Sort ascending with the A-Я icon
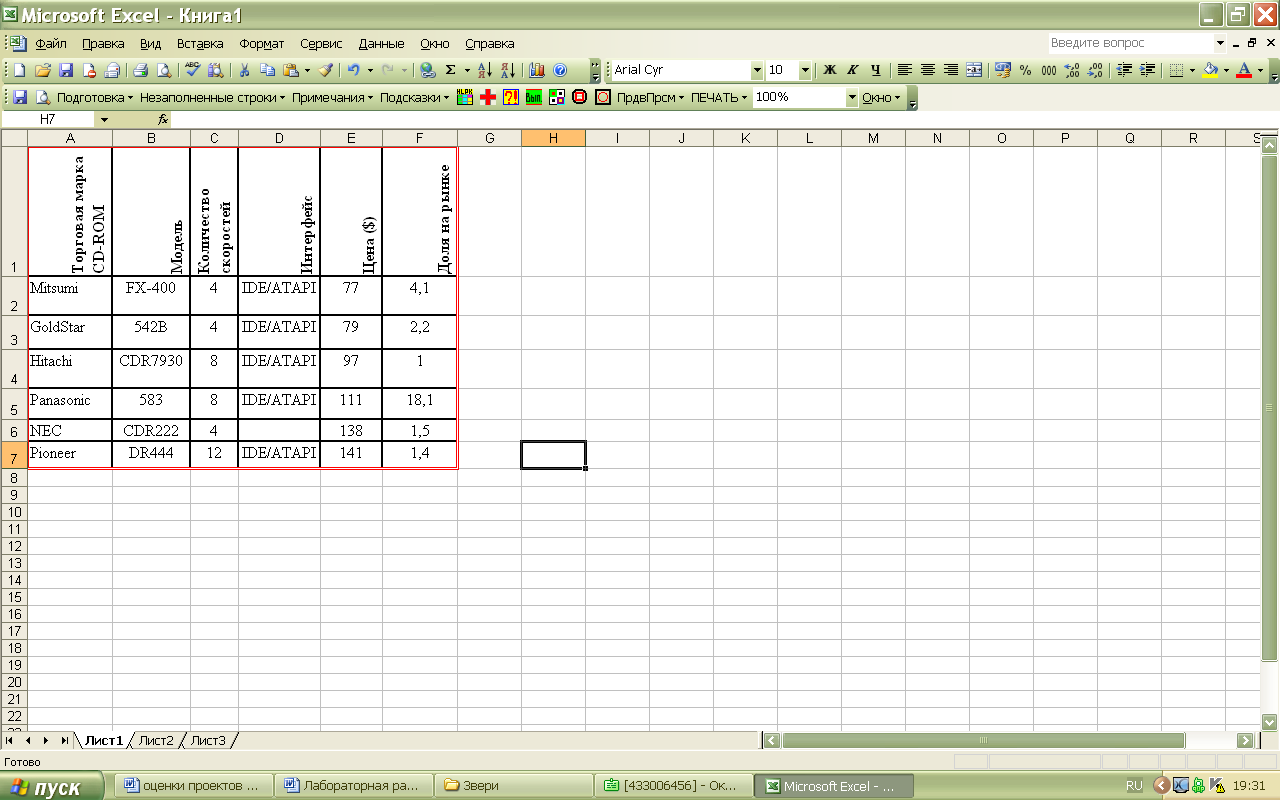Image resolution: width=1280 pixels, height=800 pixels. 485,70
